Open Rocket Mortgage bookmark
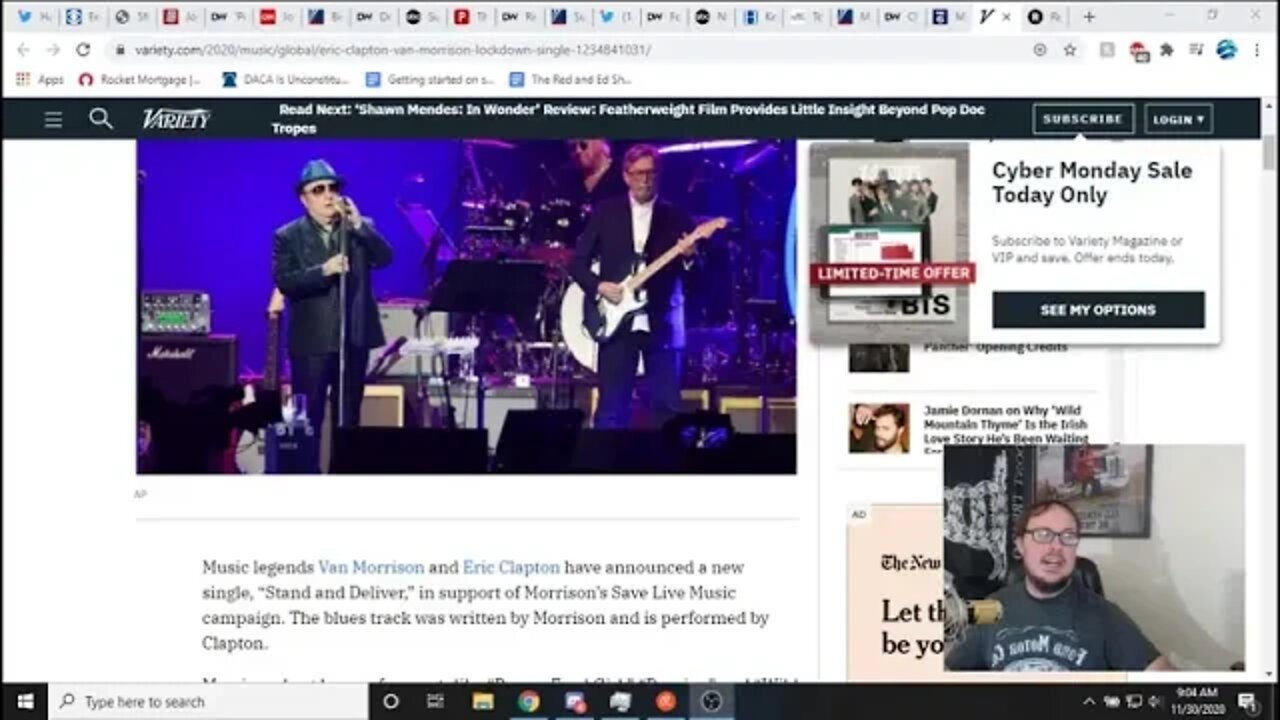This screenshot has height=720, width=1280. tap(140, 79)
